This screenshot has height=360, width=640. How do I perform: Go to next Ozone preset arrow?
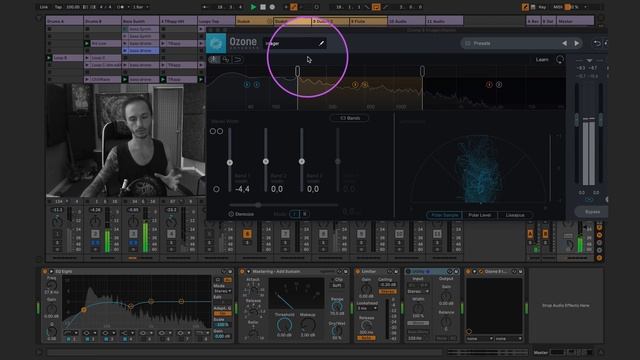point(577,43)
